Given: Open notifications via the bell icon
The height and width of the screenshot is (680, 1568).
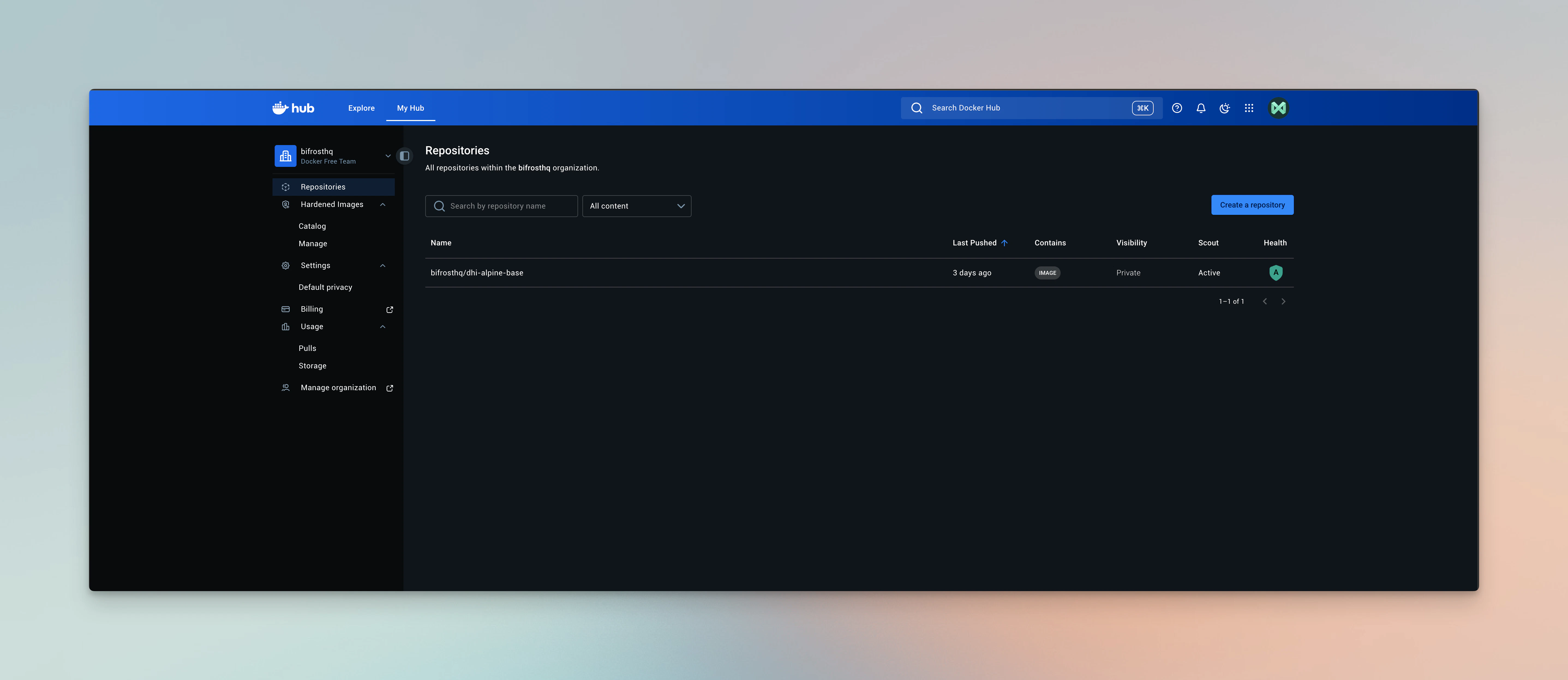Looking at the screenshot, I should point(1200,108).
